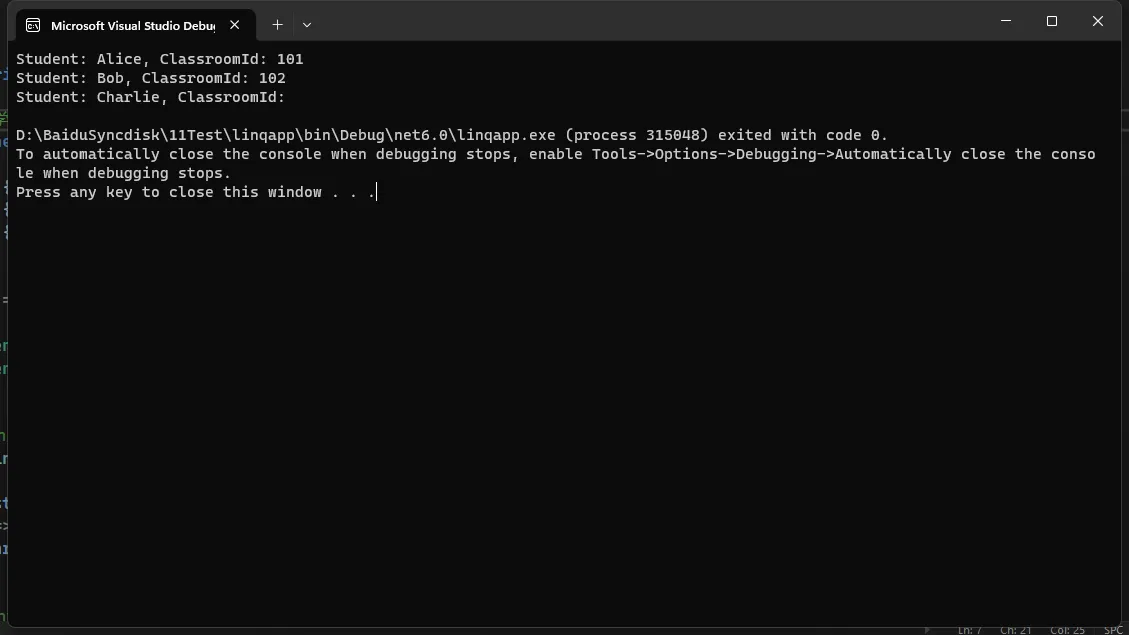Click the Charlie ClassroomId output line
Screen dimensions: 1129x635
point(150,97)
